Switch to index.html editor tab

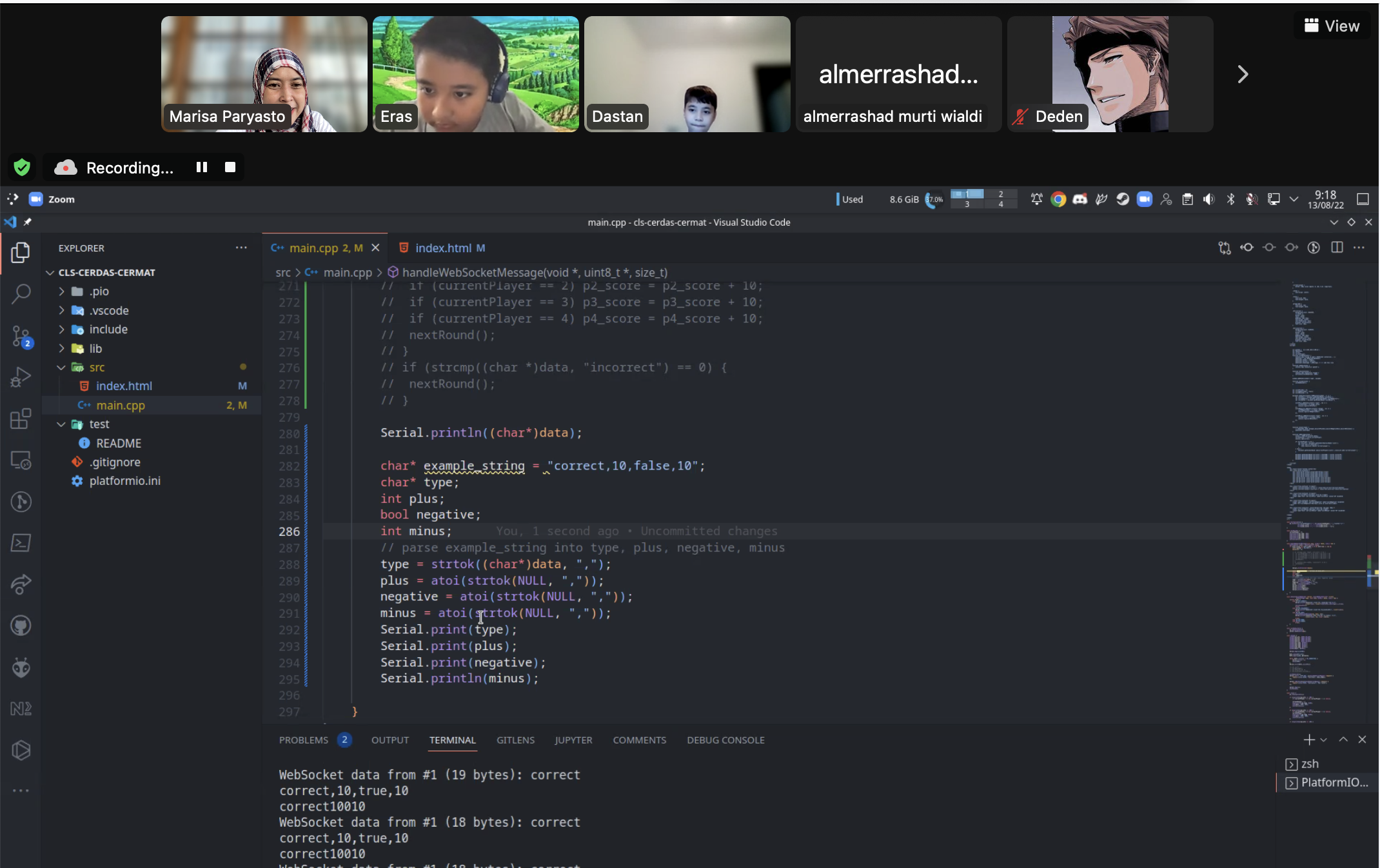(x=442, y=248)
